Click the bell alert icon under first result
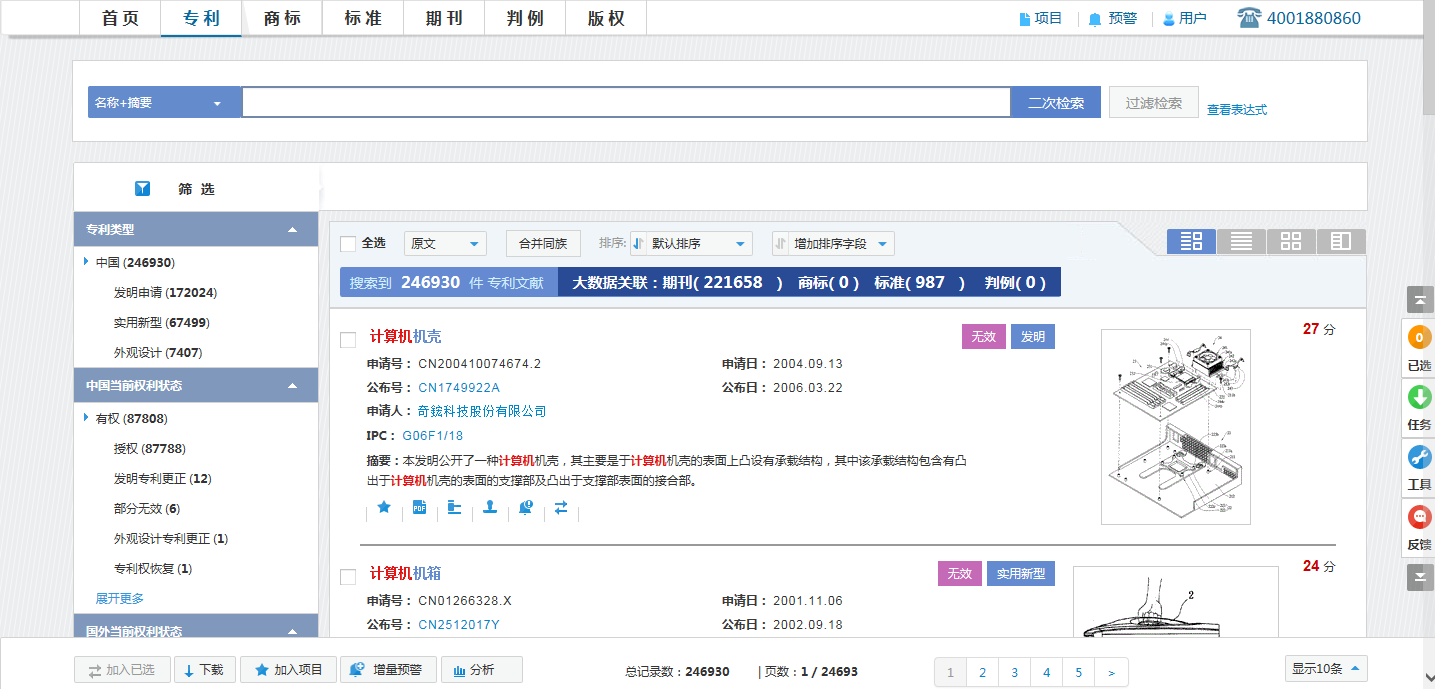The image size is (1435, 689). (526, 508)
